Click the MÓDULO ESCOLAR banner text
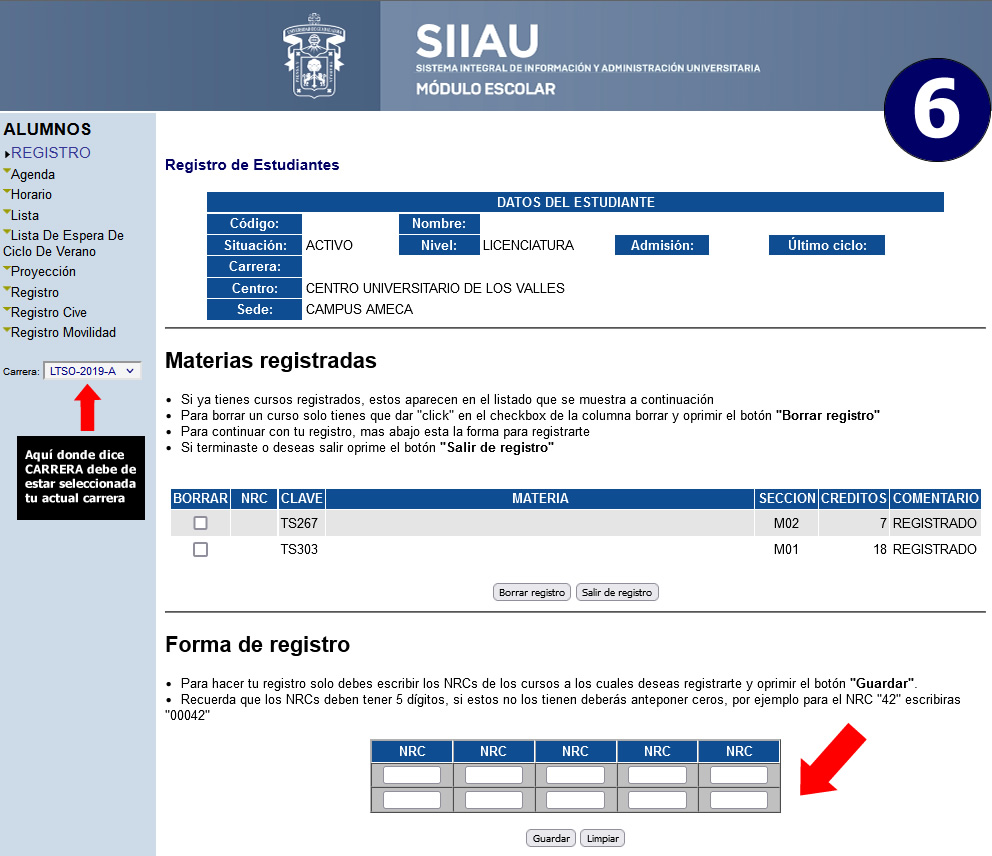 pos(485,89)
